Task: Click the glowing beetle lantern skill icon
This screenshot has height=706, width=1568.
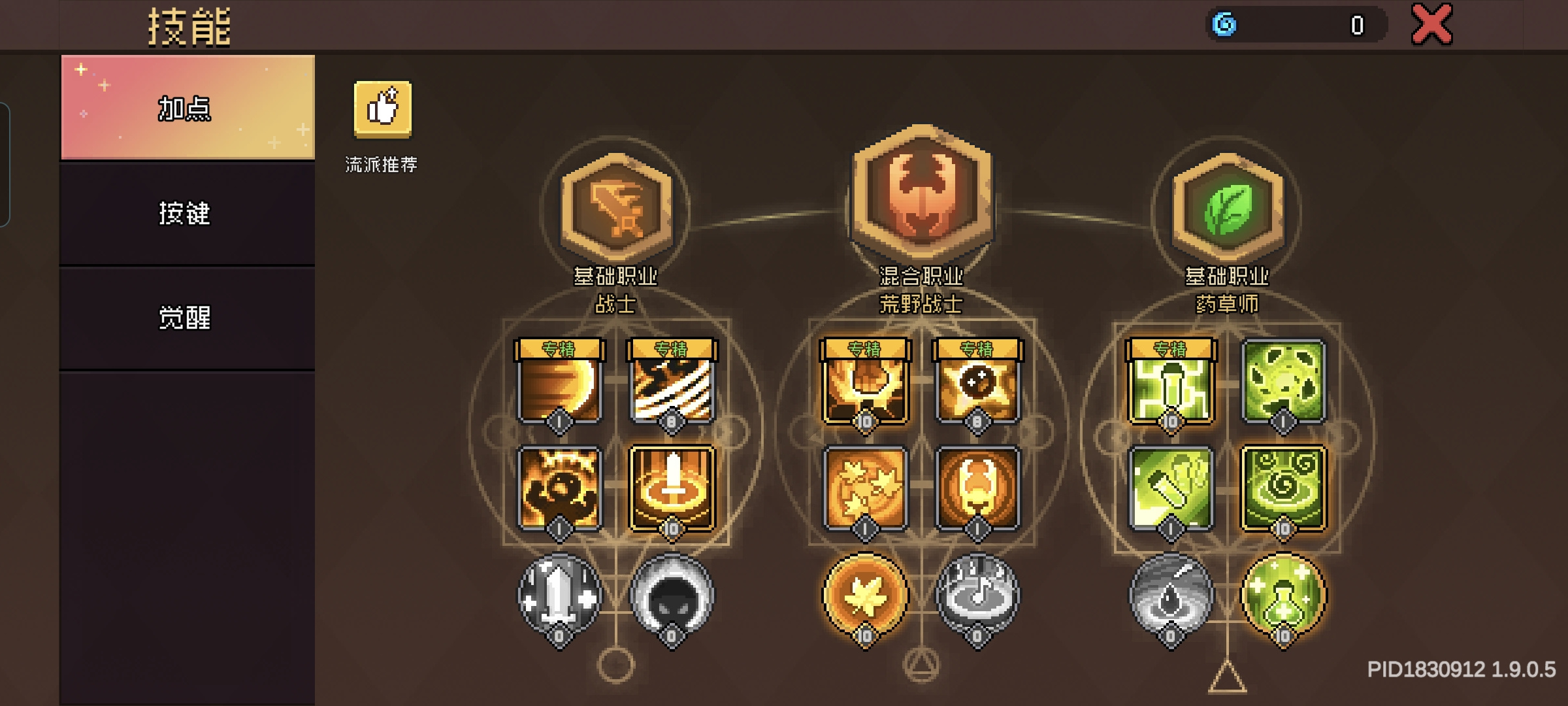Action: coord(977,489)
